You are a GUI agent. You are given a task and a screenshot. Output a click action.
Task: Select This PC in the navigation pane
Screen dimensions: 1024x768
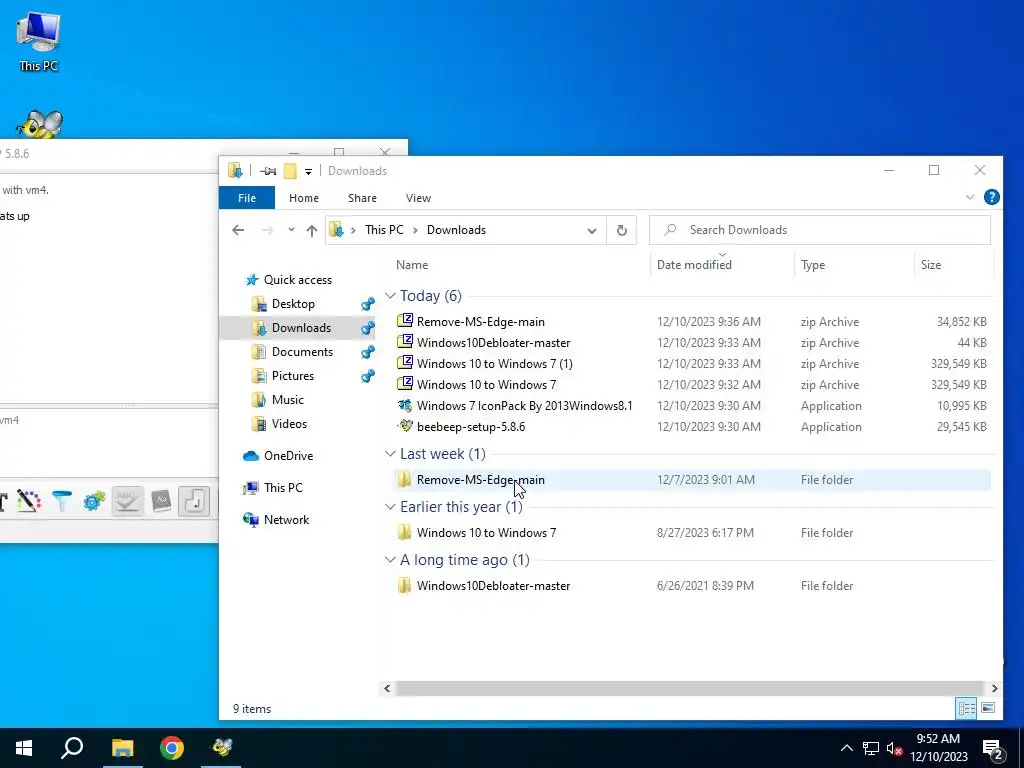point(283,488)
